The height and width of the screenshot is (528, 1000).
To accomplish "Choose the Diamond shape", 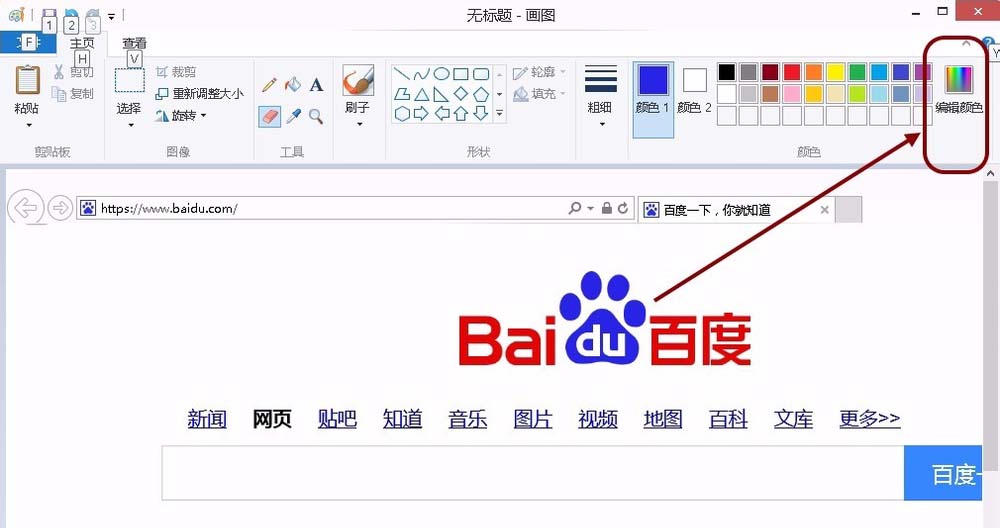I will pyautogui.click(x=461, y=94).
